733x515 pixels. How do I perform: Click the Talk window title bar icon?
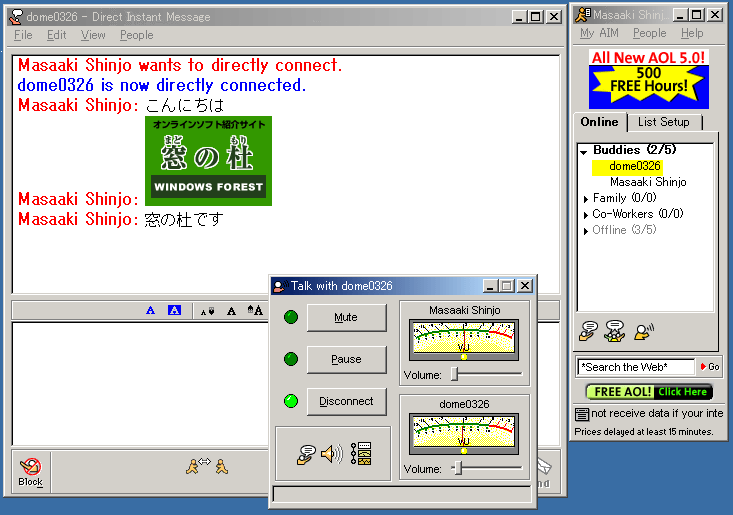click(280, 286)
